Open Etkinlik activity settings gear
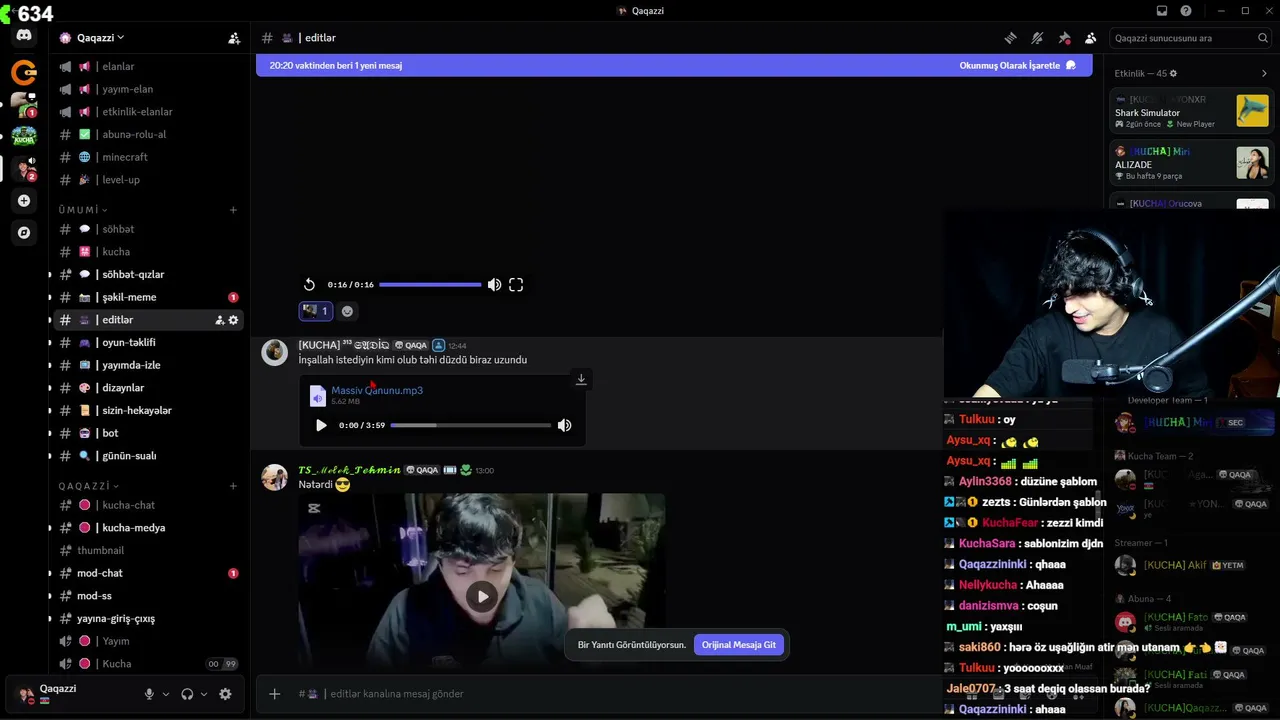The image size is (1280, 720). click(1173, 73)
